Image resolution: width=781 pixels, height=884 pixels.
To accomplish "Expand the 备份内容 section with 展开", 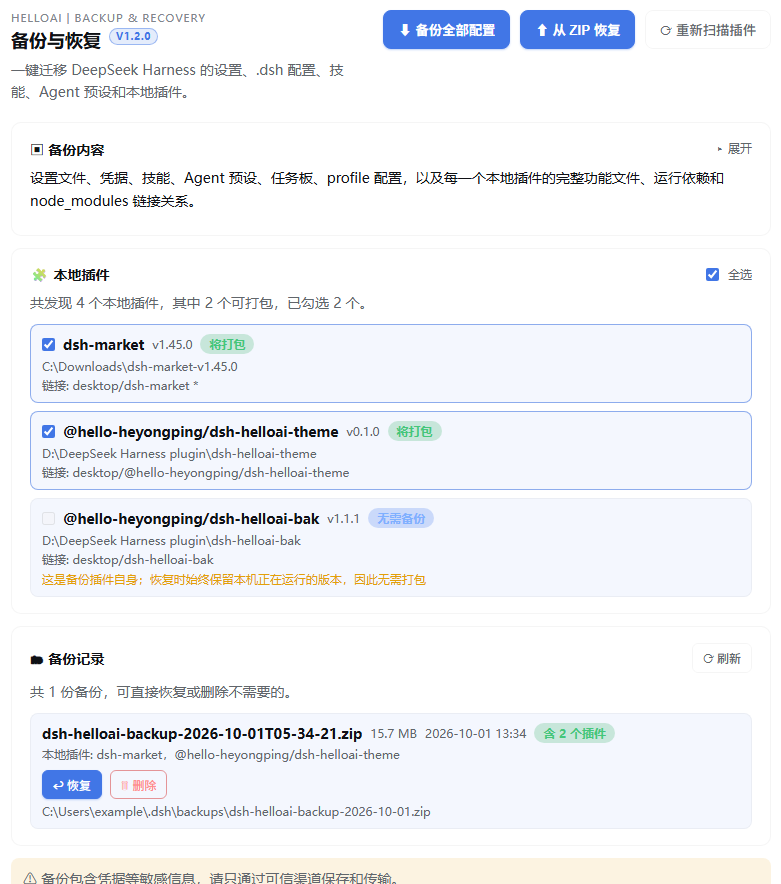I will 735,149.
